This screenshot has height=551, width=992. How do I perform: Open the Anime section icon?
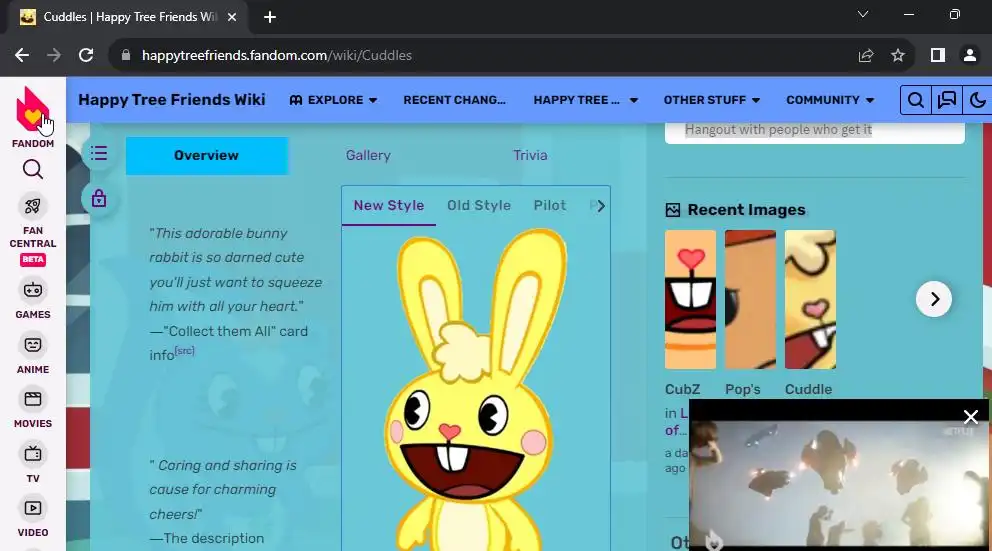[33, 345]
